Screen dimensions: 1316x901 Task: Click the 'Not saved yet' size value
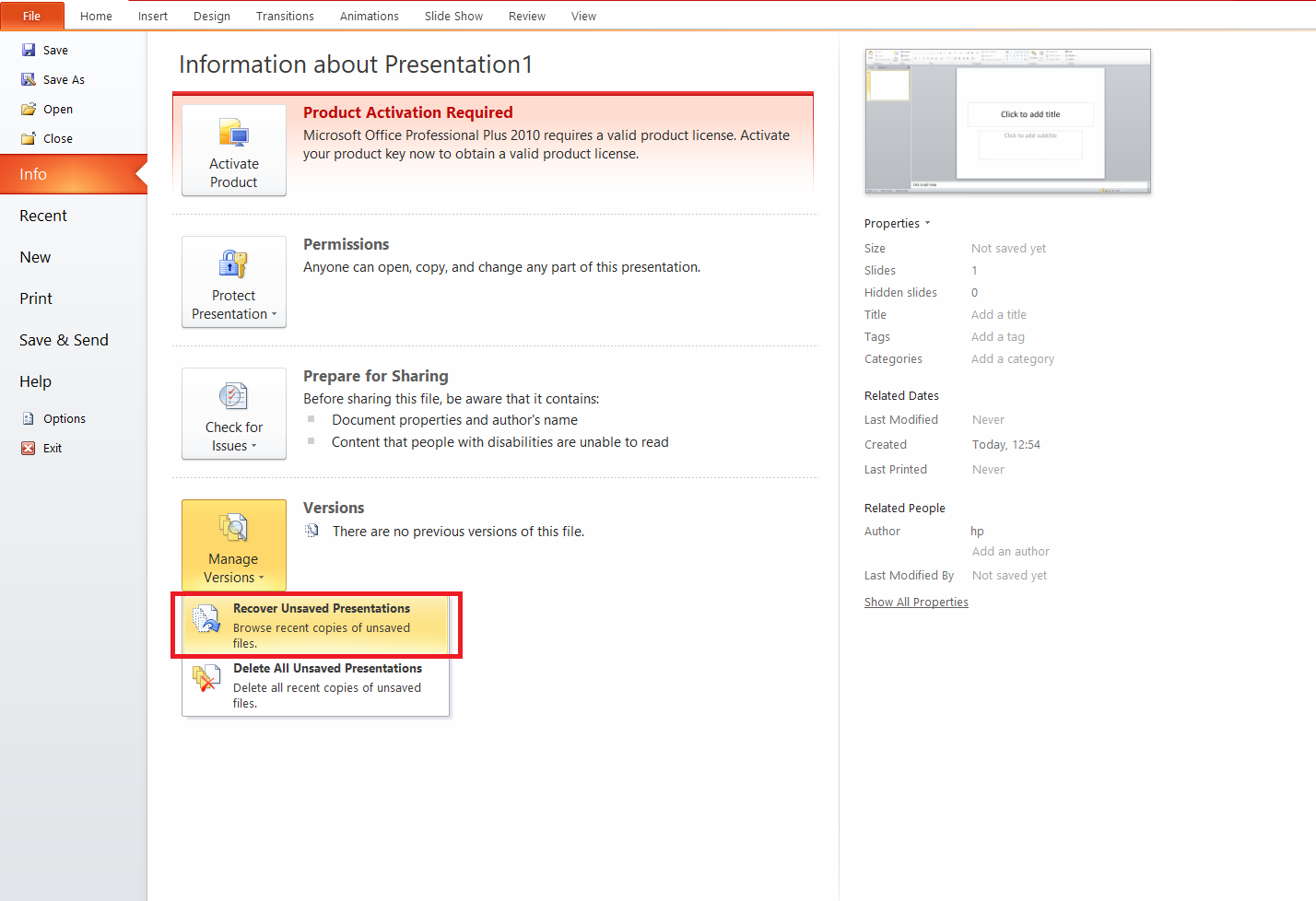pyautogui.click(x=1008, y=248)
